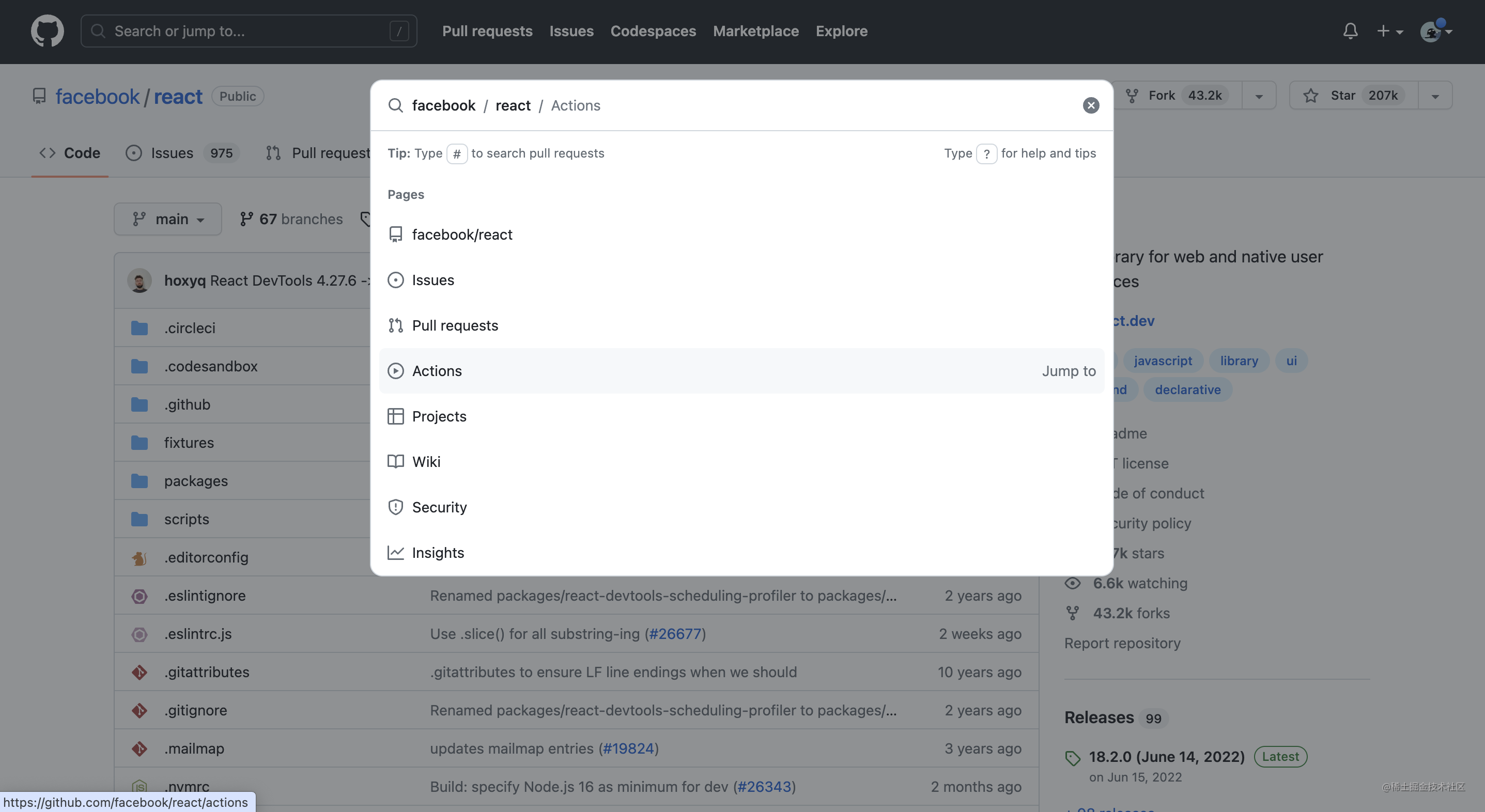Image resolution: width=1485 pixels, height=812 pixels.
Task: Open the Star lists dropdown arrow
Action: tap(1435, 96)
